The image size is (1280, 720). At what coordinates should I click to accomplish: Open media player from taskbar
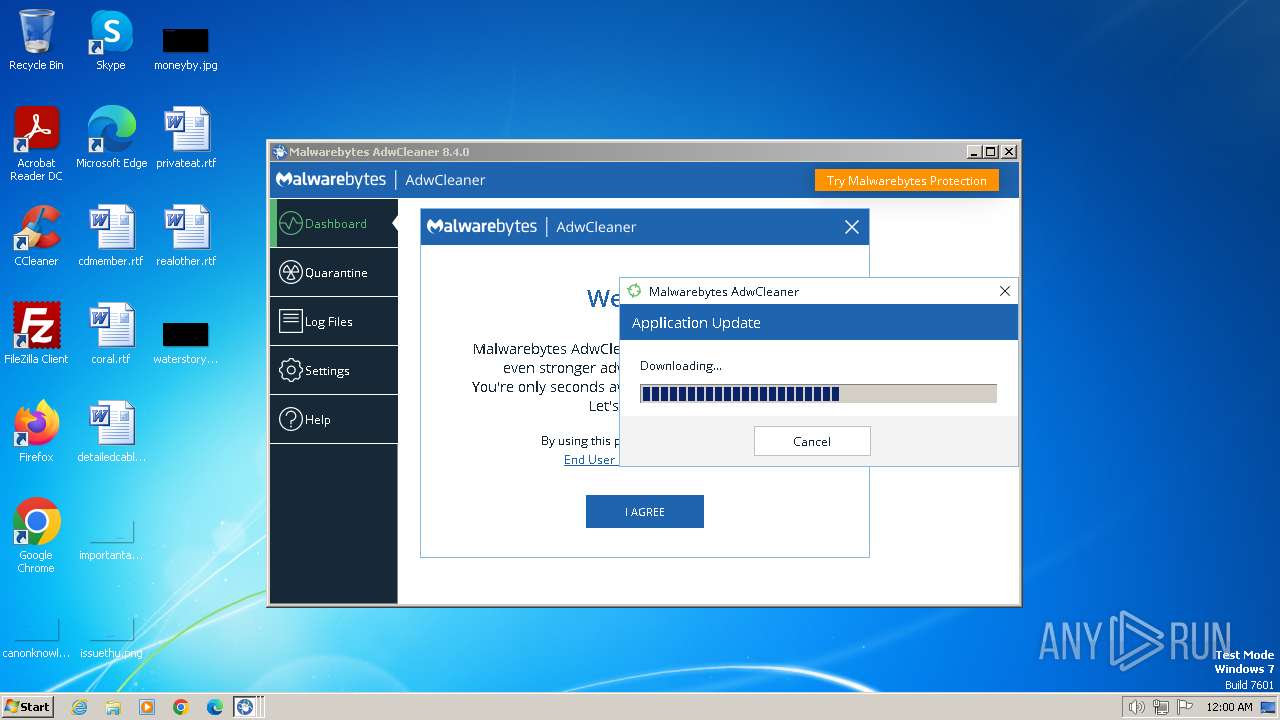pos(147,707)
